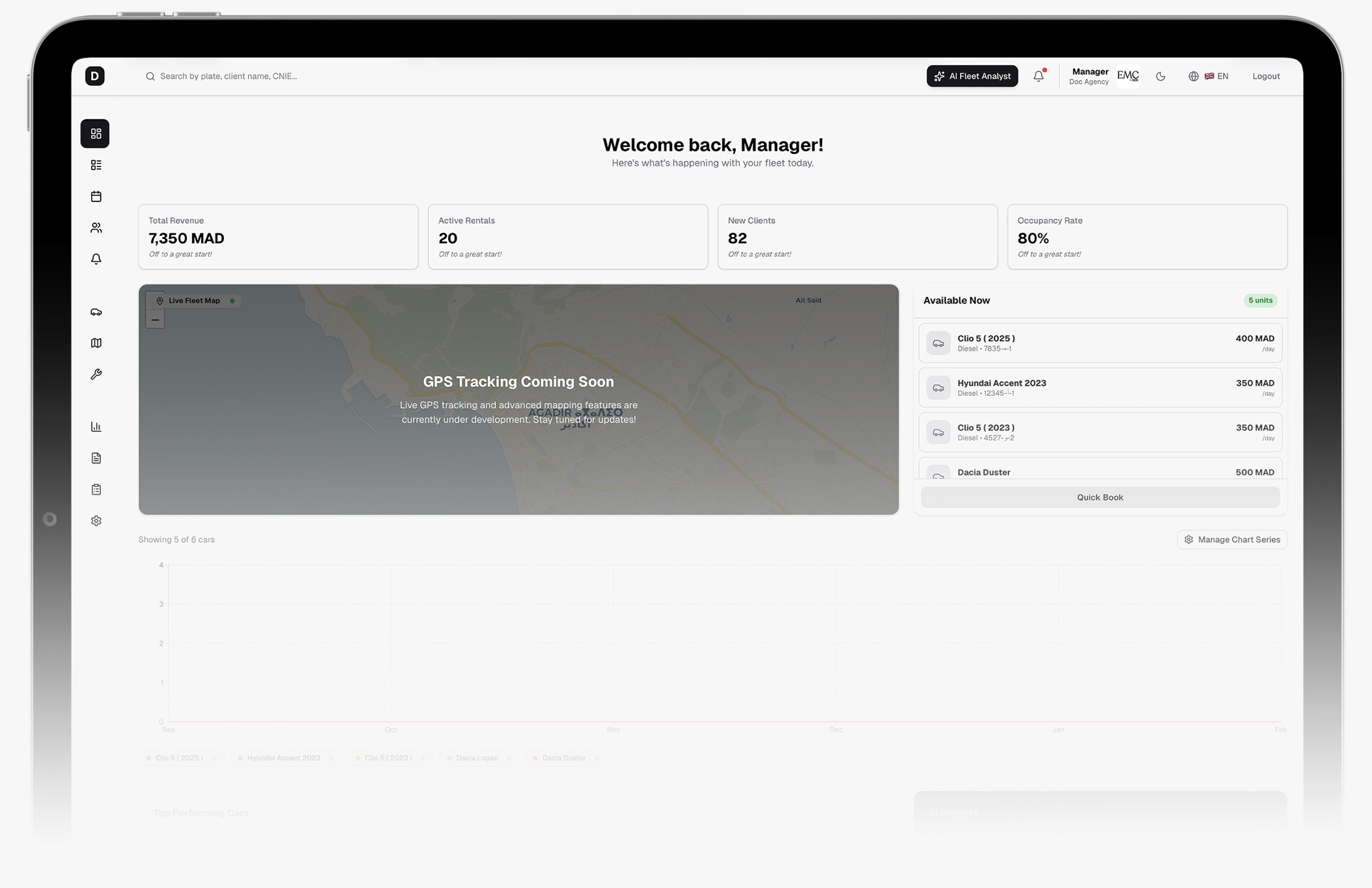1372x888 pixels.
Task: Click the Quick Book button
Action: point(1099,497)
